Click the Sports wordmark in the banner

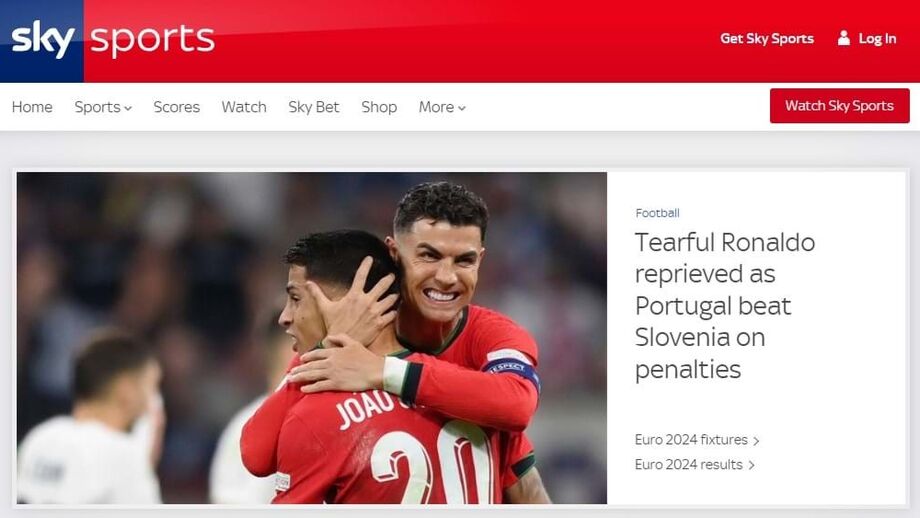pos(153,40)
